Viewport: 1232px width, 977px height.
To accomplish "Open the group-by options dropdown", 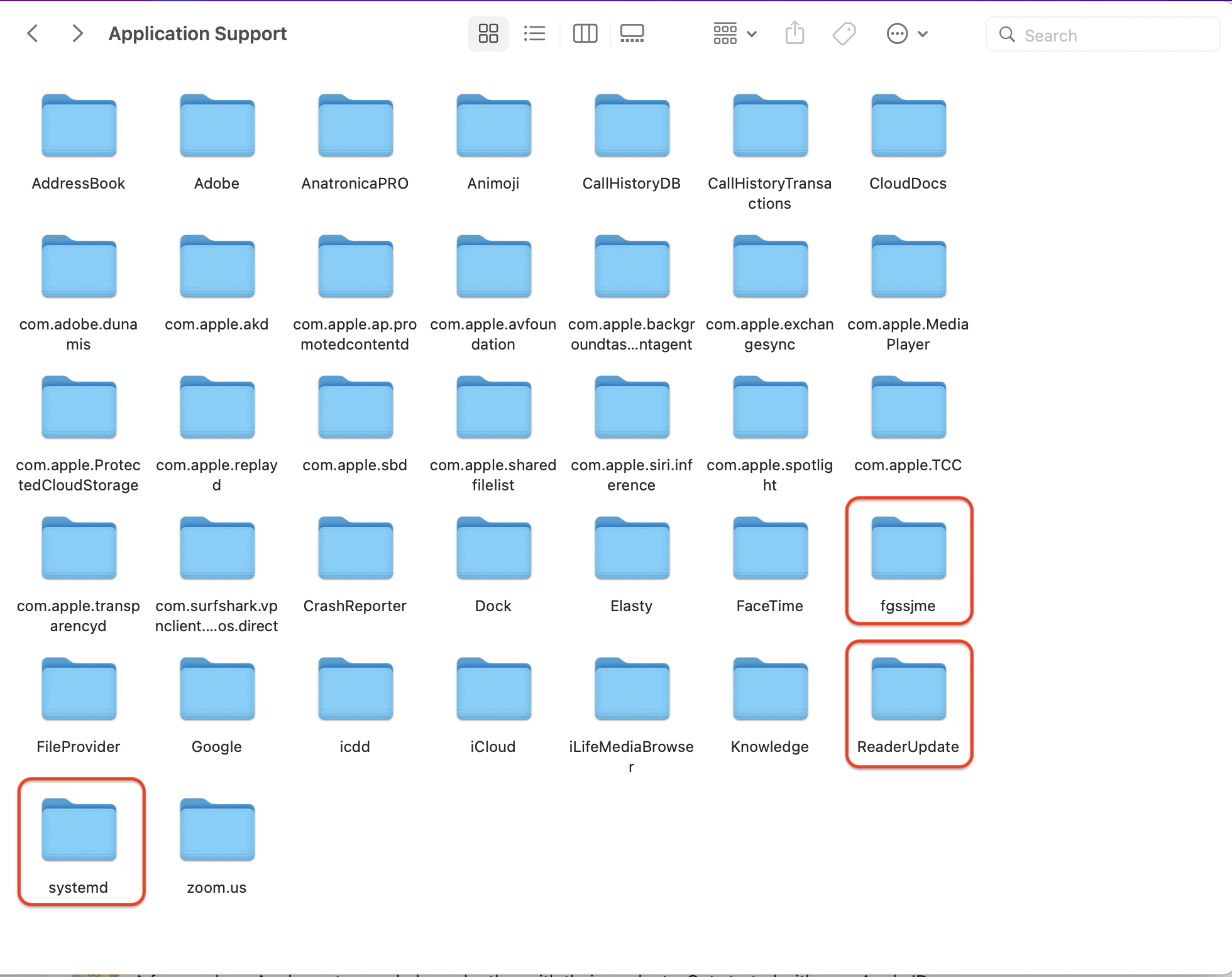I will 734,34.
